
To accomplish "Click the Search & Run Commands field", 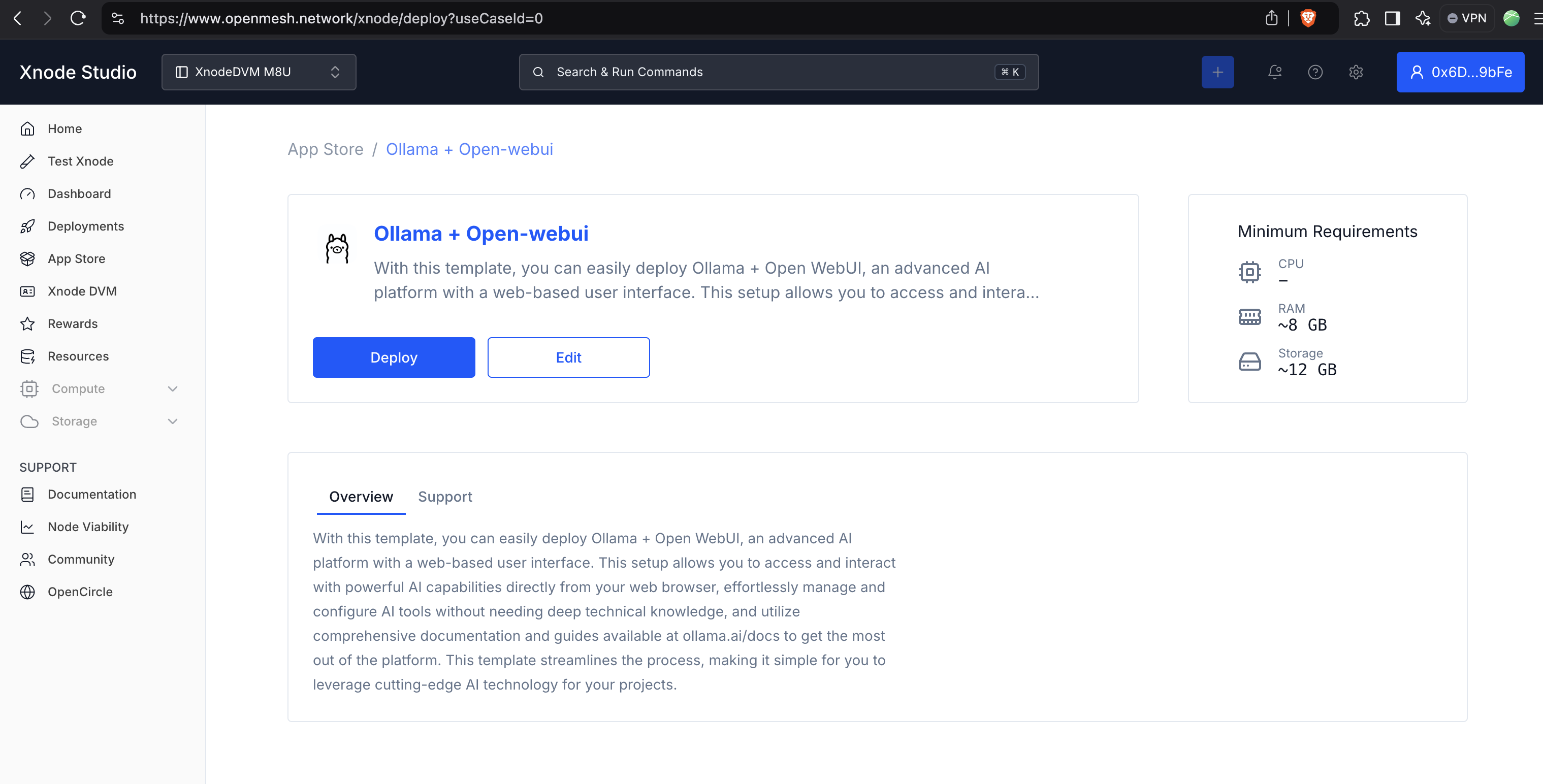I will 778,72.
